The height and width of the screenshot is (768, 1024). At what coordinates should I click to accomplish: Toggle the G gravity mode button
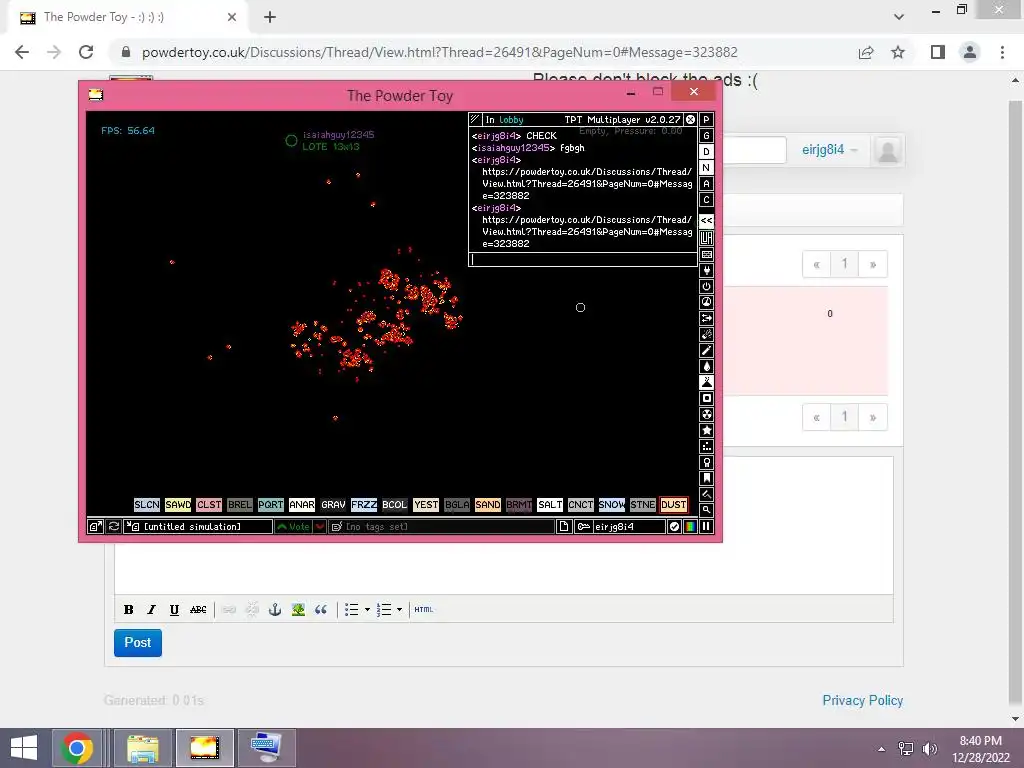(x=706, y=136)
